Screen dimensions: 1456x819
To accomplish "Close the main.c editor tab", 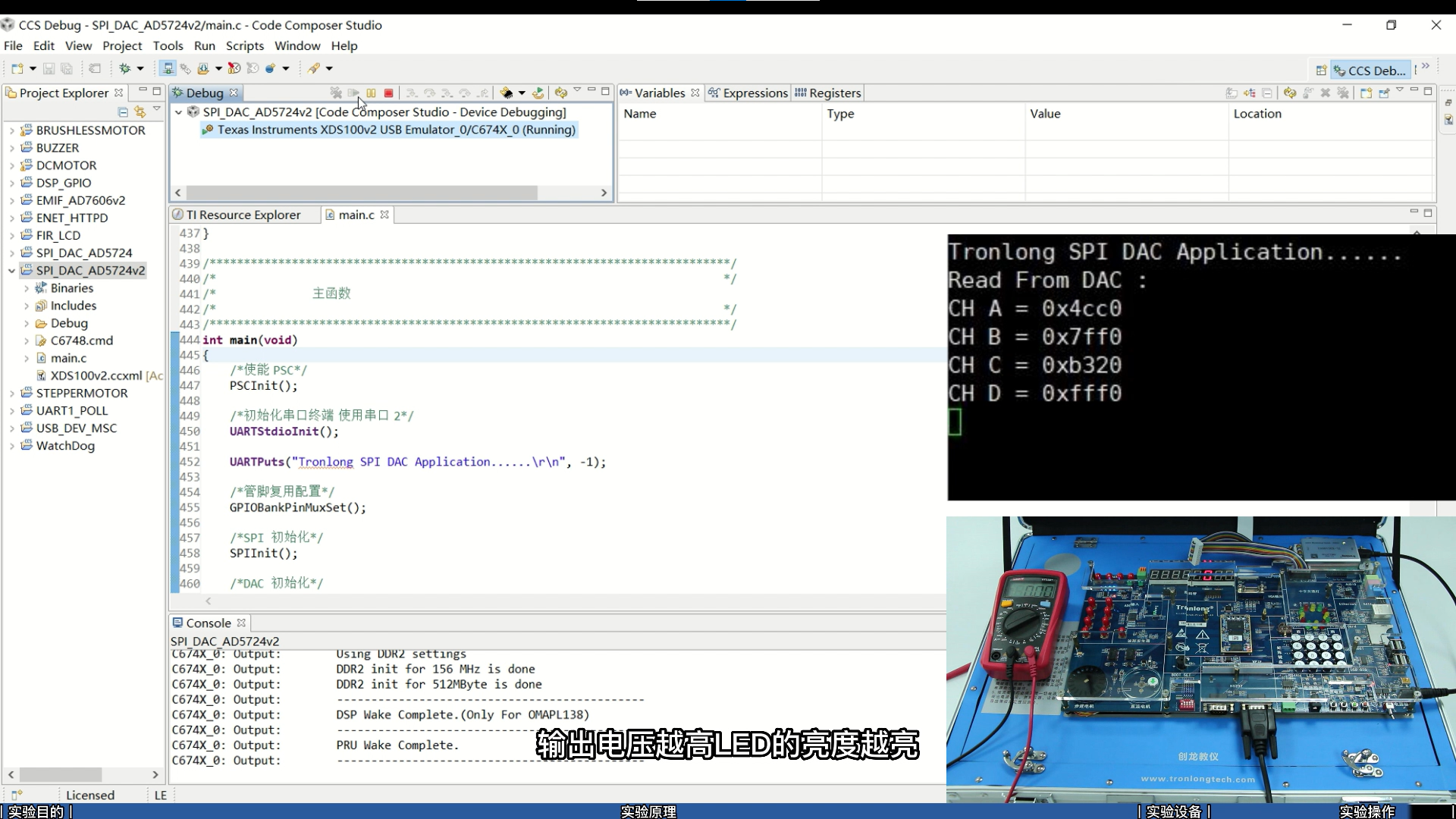I will pos(384,215).
